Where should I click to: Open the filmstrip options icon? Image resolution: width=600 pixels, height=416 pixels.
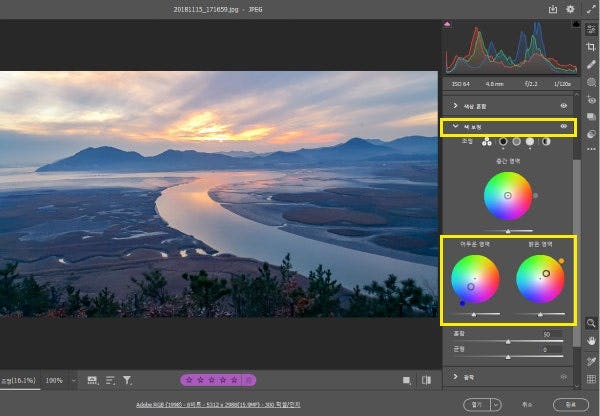click(x=92, y=380)
